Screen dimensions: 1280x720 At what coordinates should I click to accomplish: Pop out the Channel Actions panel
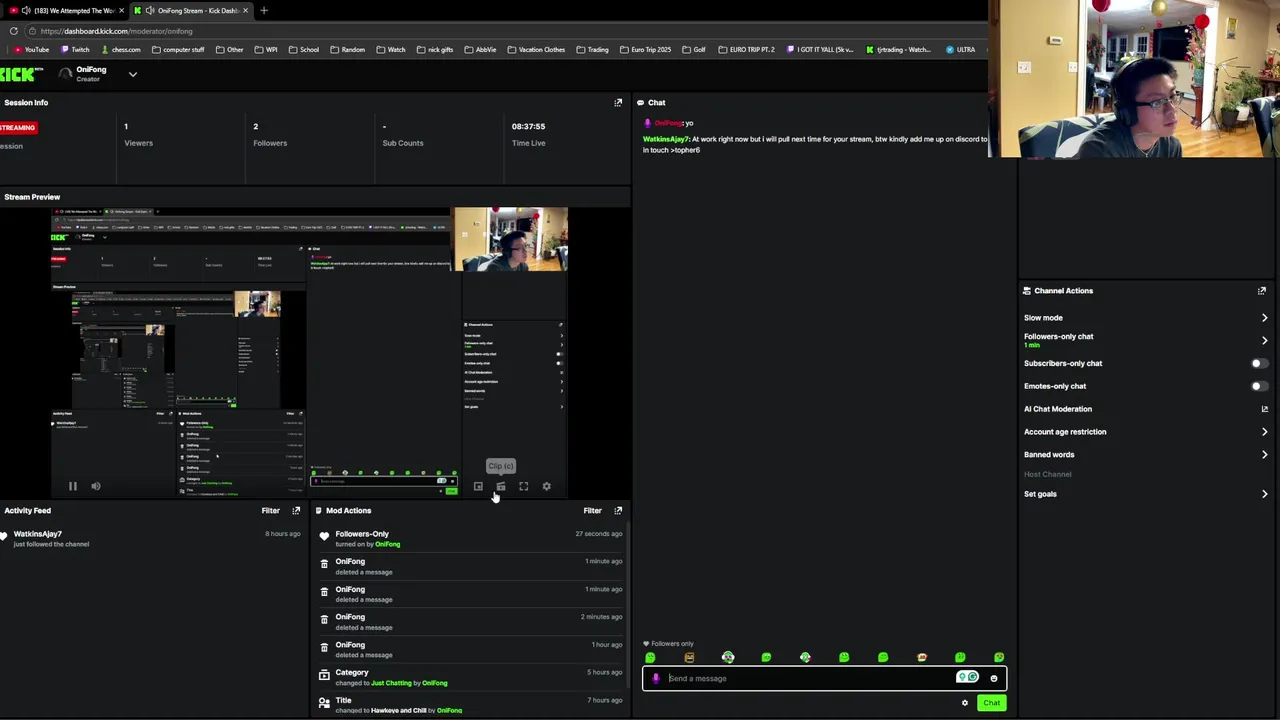coord(1262,291)
